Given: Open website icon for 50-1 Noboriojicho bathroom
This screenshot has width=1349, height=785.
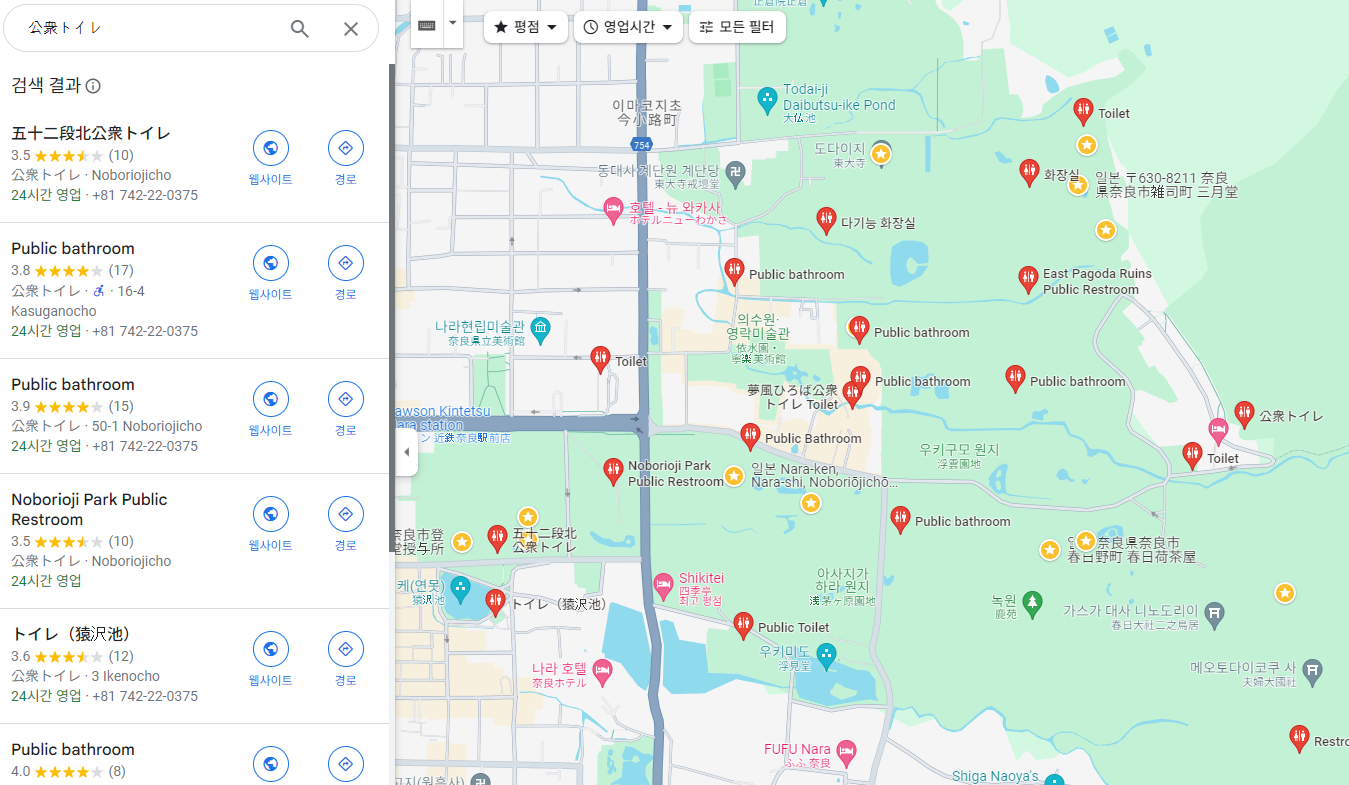Looking at the screenshot, I should [x=270, y=399].
